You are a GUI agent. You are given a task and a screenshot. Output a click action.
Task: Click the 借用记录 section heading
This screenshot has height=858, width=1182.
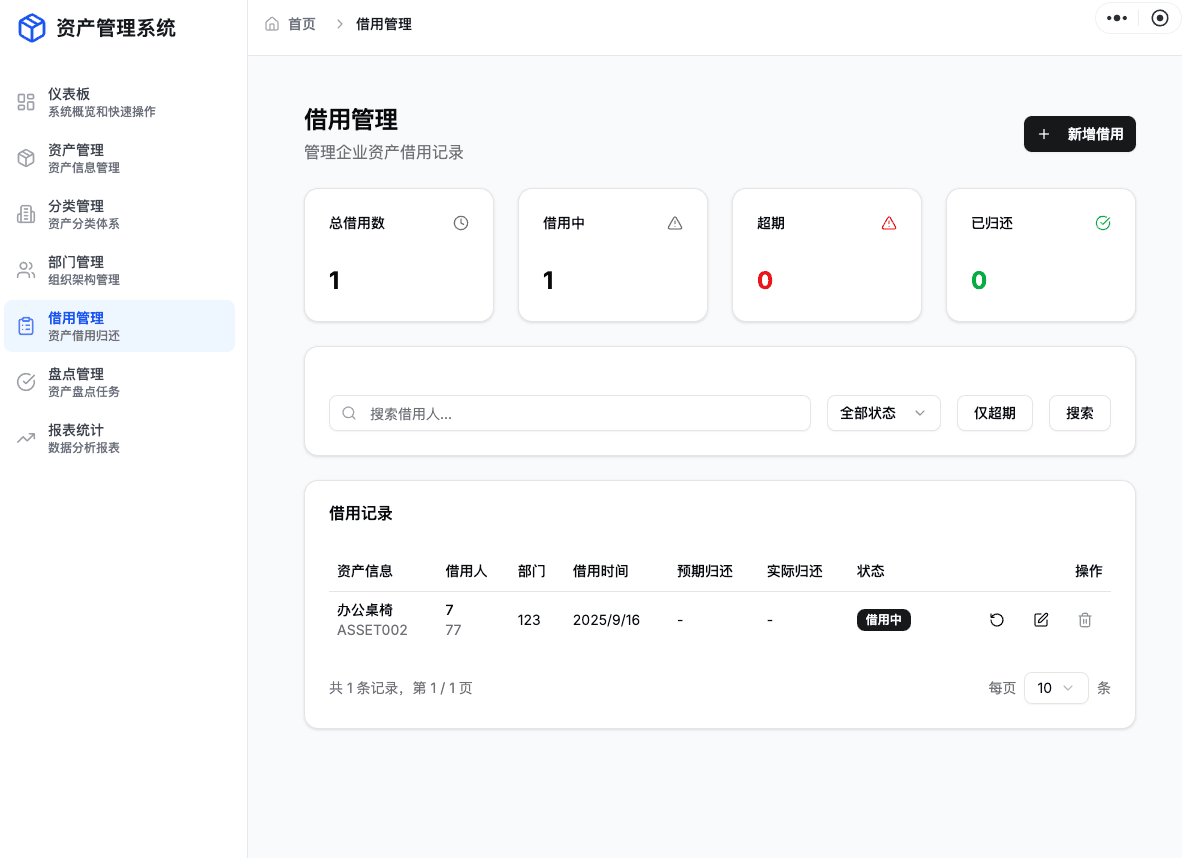(x=361, y=513)
